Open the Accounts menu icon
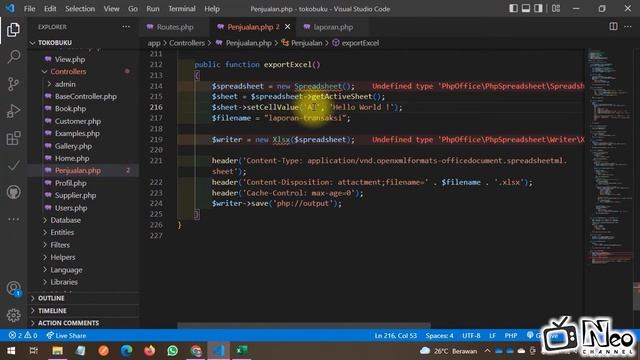Screen dimensions: 640x360 click(13, 289)
